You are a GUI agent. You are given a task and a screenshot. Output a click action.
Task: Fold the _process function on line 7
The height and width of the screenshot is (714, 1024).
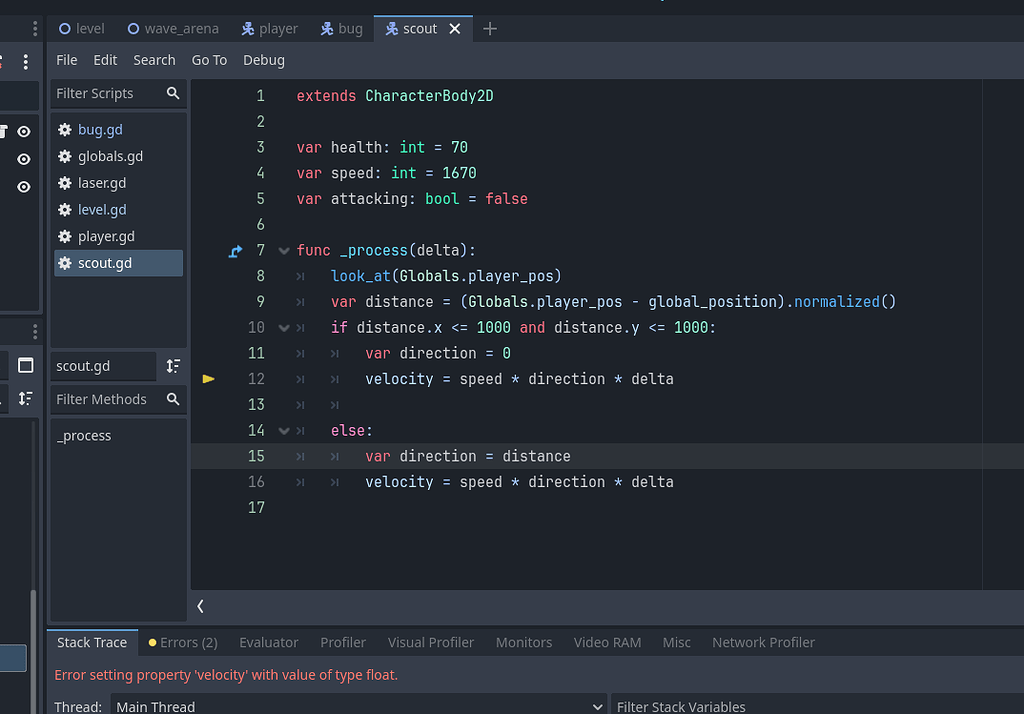pyautogui.click(x=283, y=251)
